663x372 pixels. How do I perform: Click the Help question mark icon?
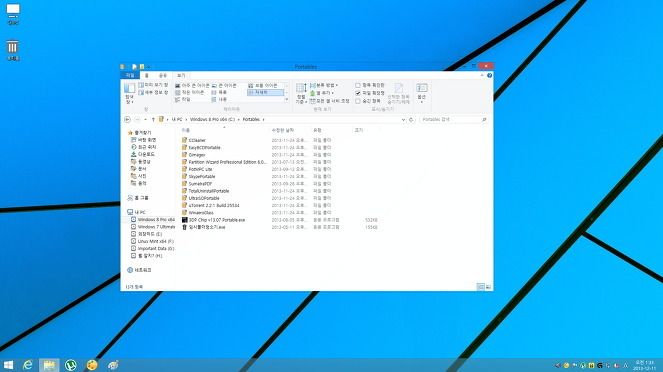pyautogui.click(x=489, y=75)
